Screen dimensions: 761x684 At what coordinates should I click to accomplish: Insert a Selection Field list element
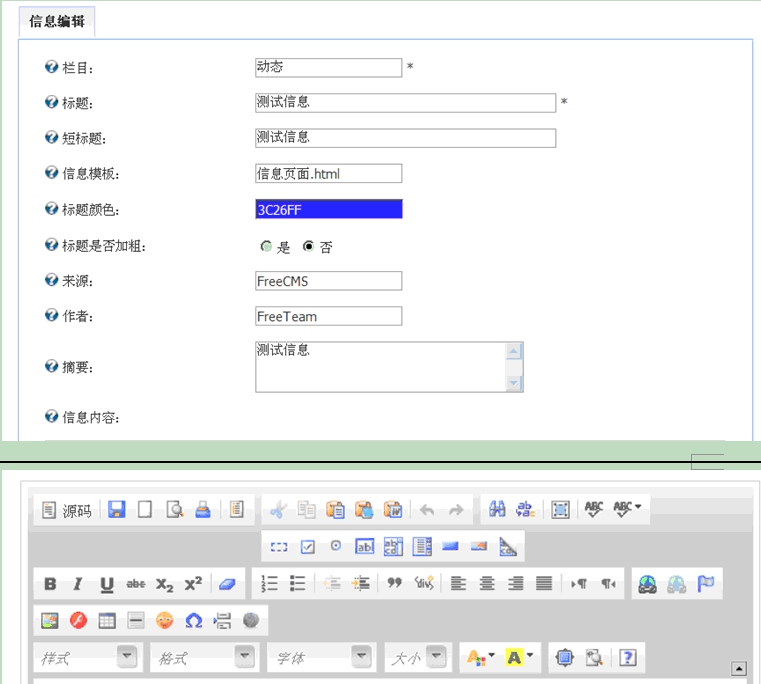(422, 547)
